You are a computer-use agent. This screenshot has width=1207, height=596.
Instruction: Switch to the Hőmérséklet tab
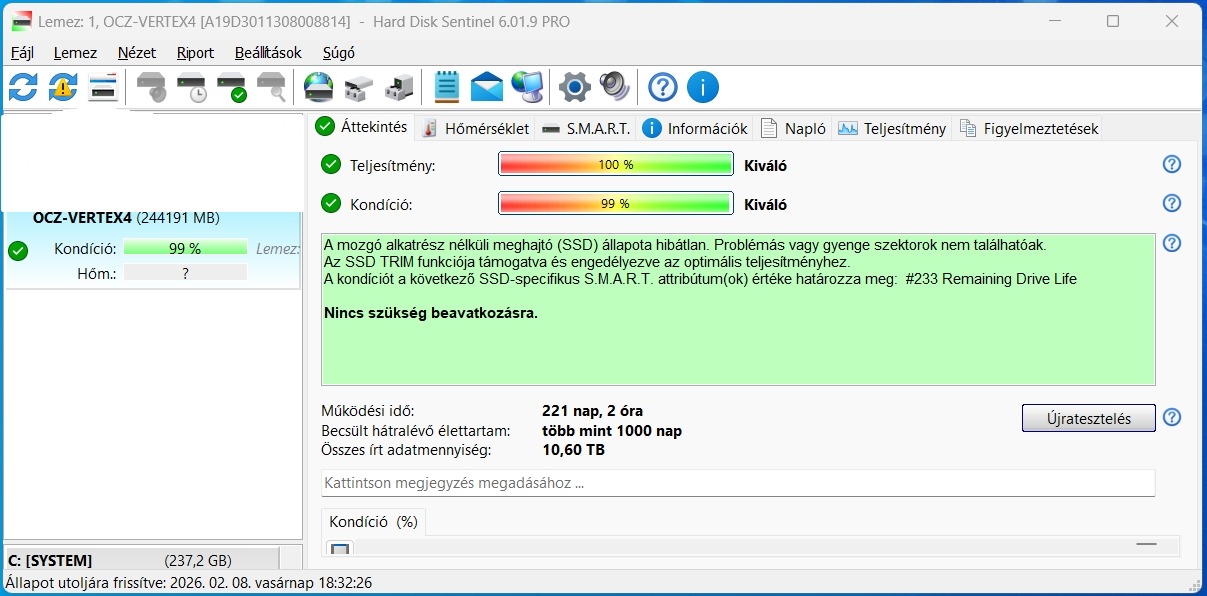476,128
